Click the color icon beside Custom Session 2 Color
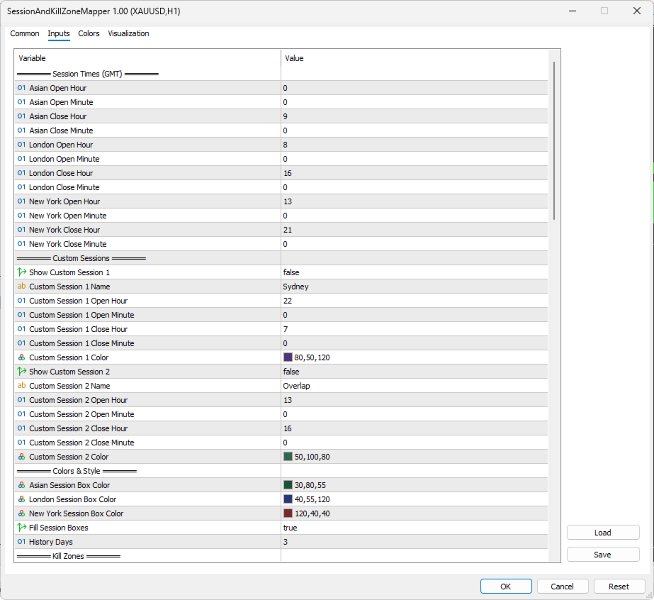654x600 pixels. pyautogui.click(x=22, y=457)
